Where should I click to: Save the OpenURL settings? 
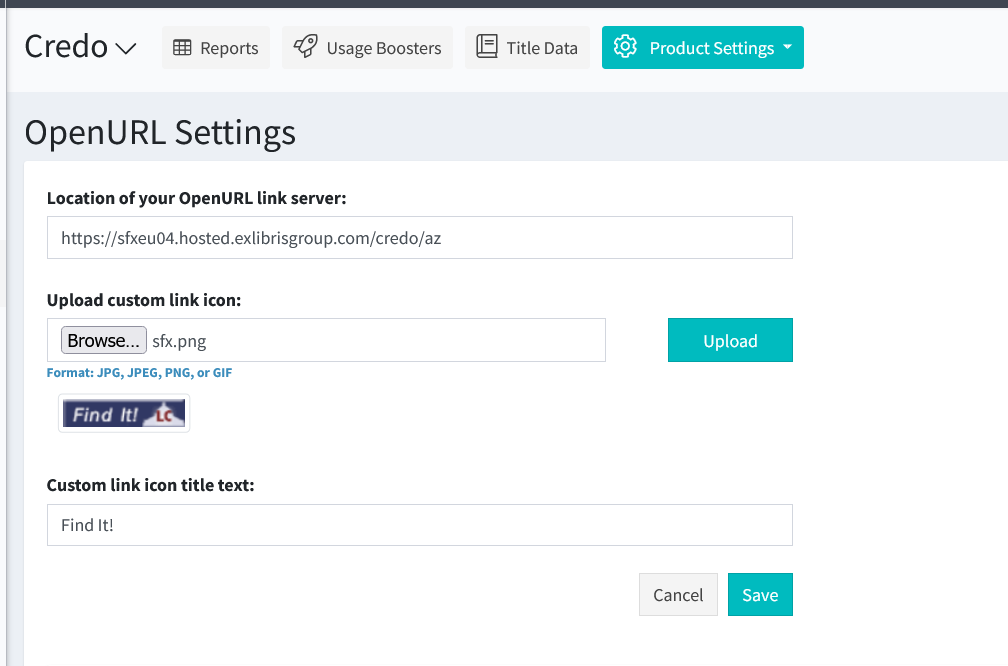click(760, 595)
